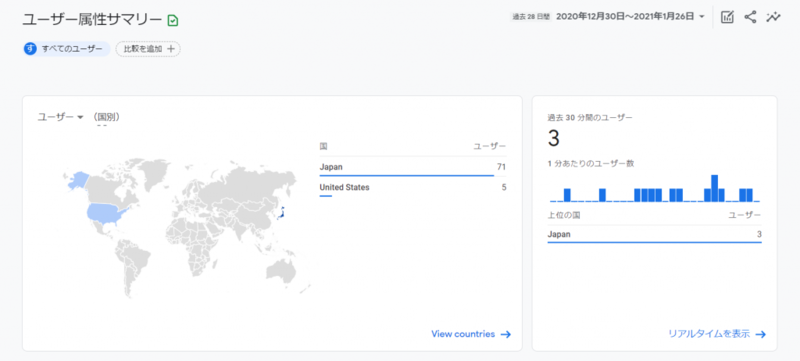
Task: Click the United States region on map
Action: pos(107,213)
